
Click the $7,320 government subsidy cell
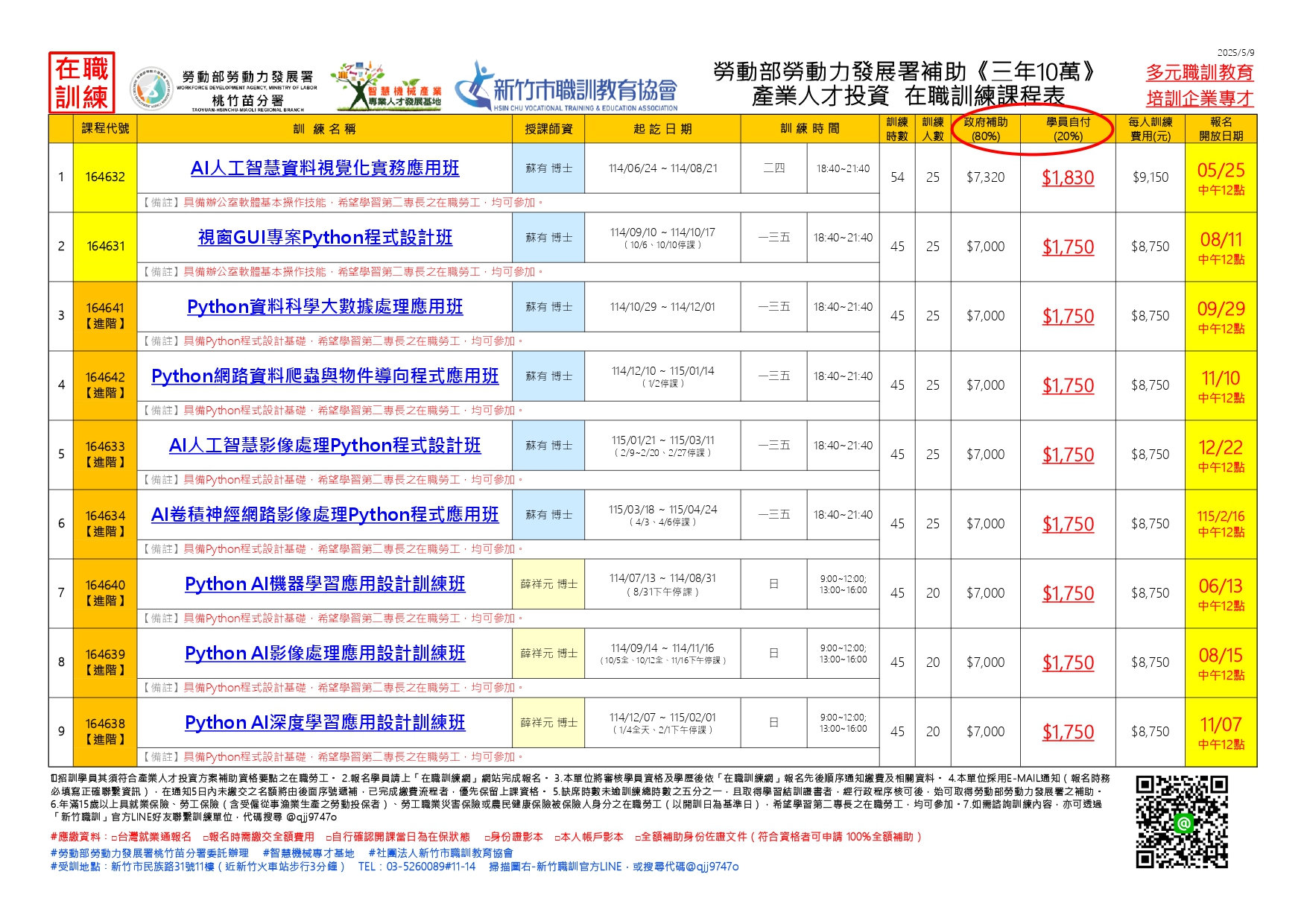tap(985, 177)
